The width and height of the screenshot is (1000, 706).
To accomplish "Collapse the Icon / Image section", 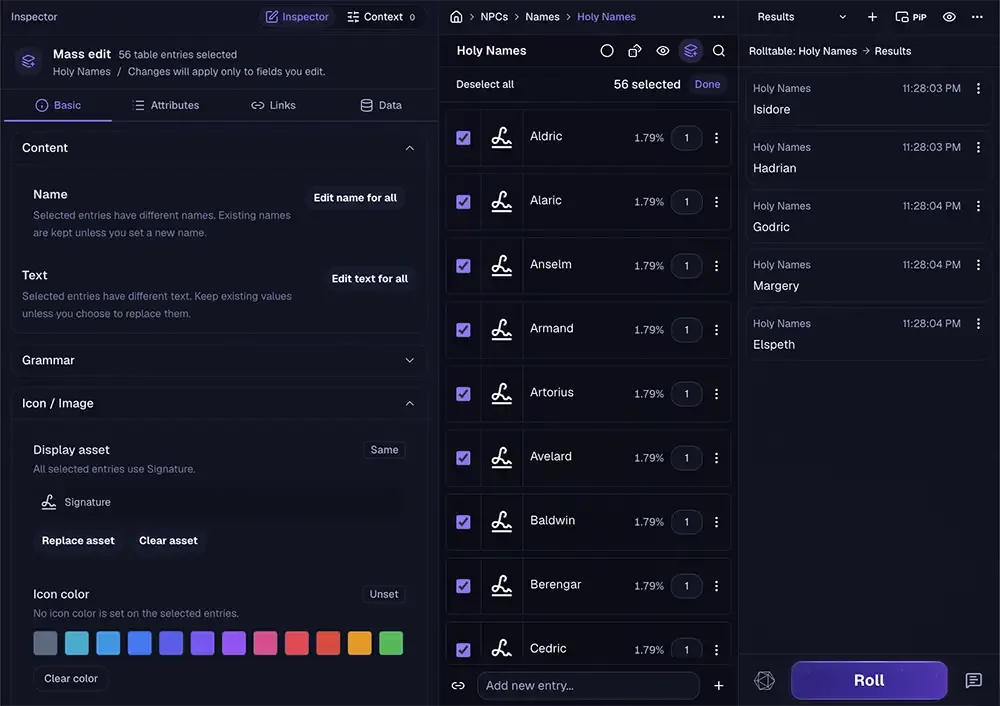I will click(x=409, y=404).
